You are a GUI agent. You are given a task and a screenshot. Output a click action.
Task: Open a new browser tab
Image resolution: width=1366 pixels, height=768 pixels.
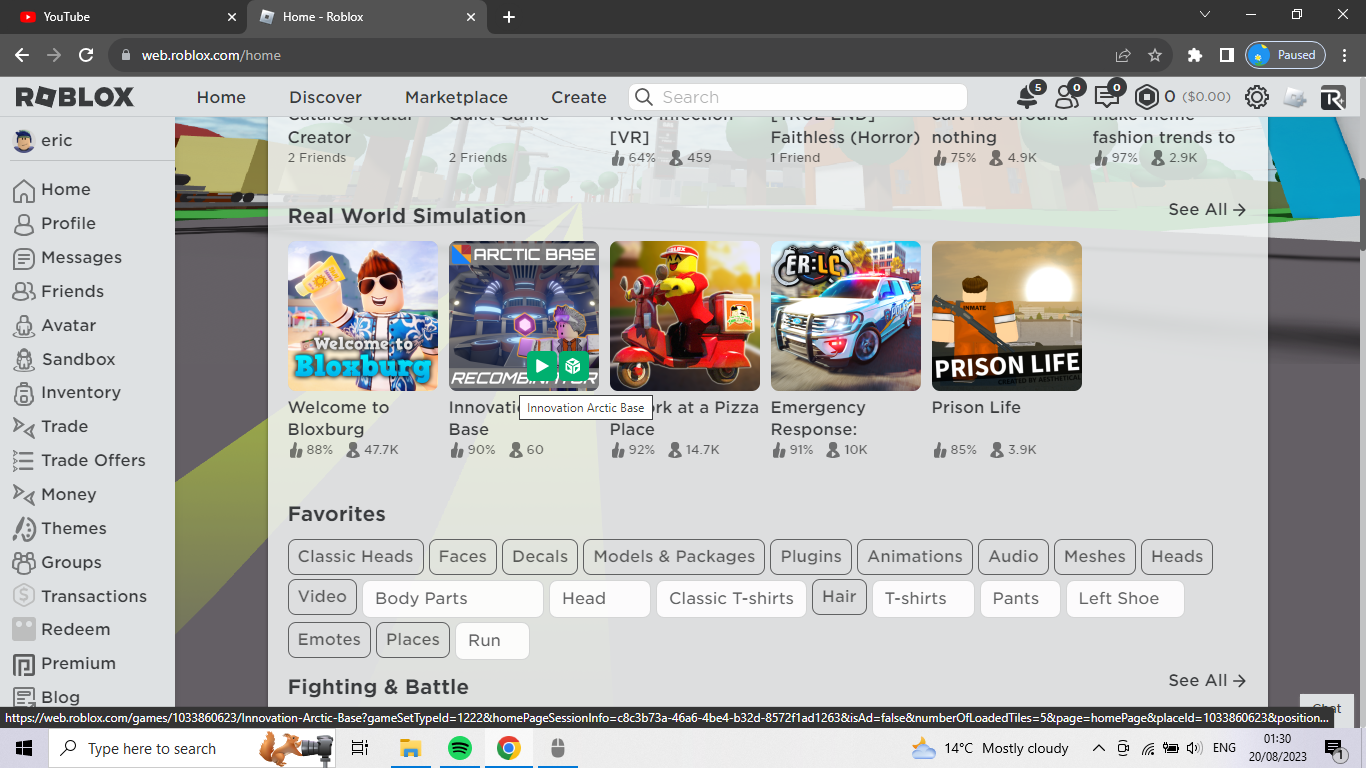click(x=509, y=17)
